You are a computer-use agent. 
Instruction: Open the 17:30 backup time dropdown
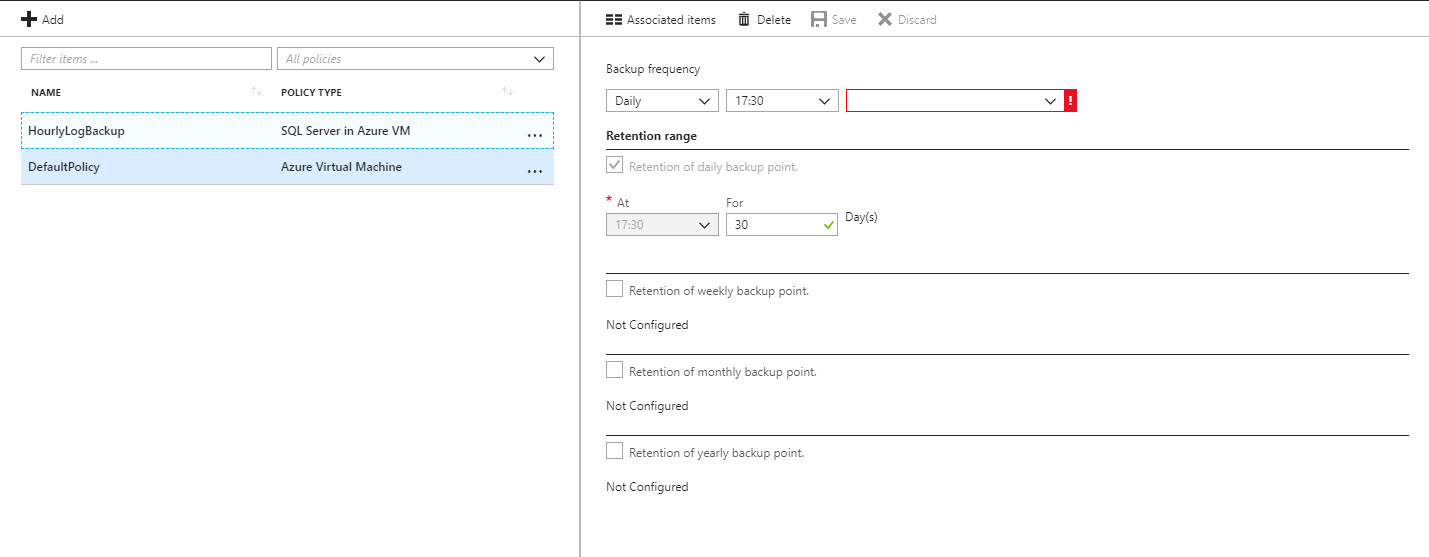pyautogui.click(x=782, y=101)
